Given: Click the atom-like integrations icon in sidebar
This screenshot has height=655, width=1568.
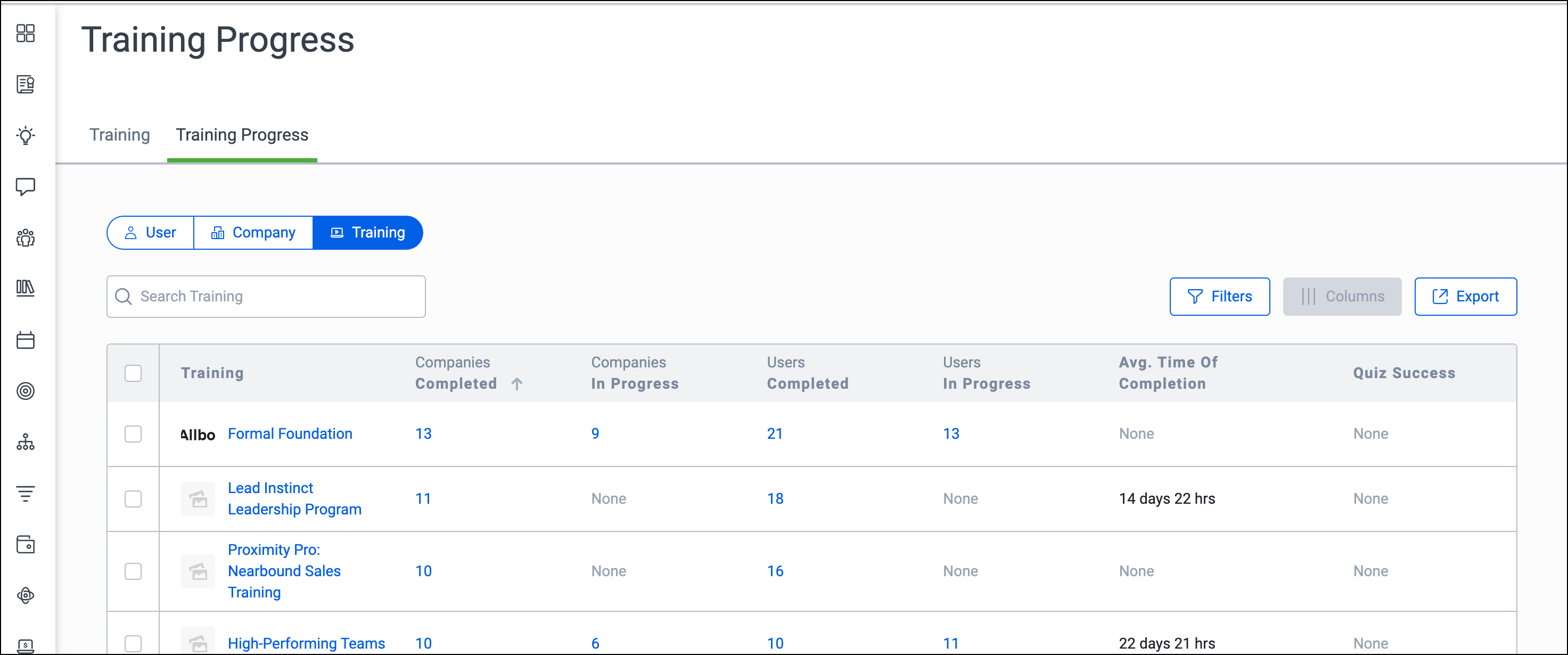Looking at the screenshot, I should [x=26, y=595].
